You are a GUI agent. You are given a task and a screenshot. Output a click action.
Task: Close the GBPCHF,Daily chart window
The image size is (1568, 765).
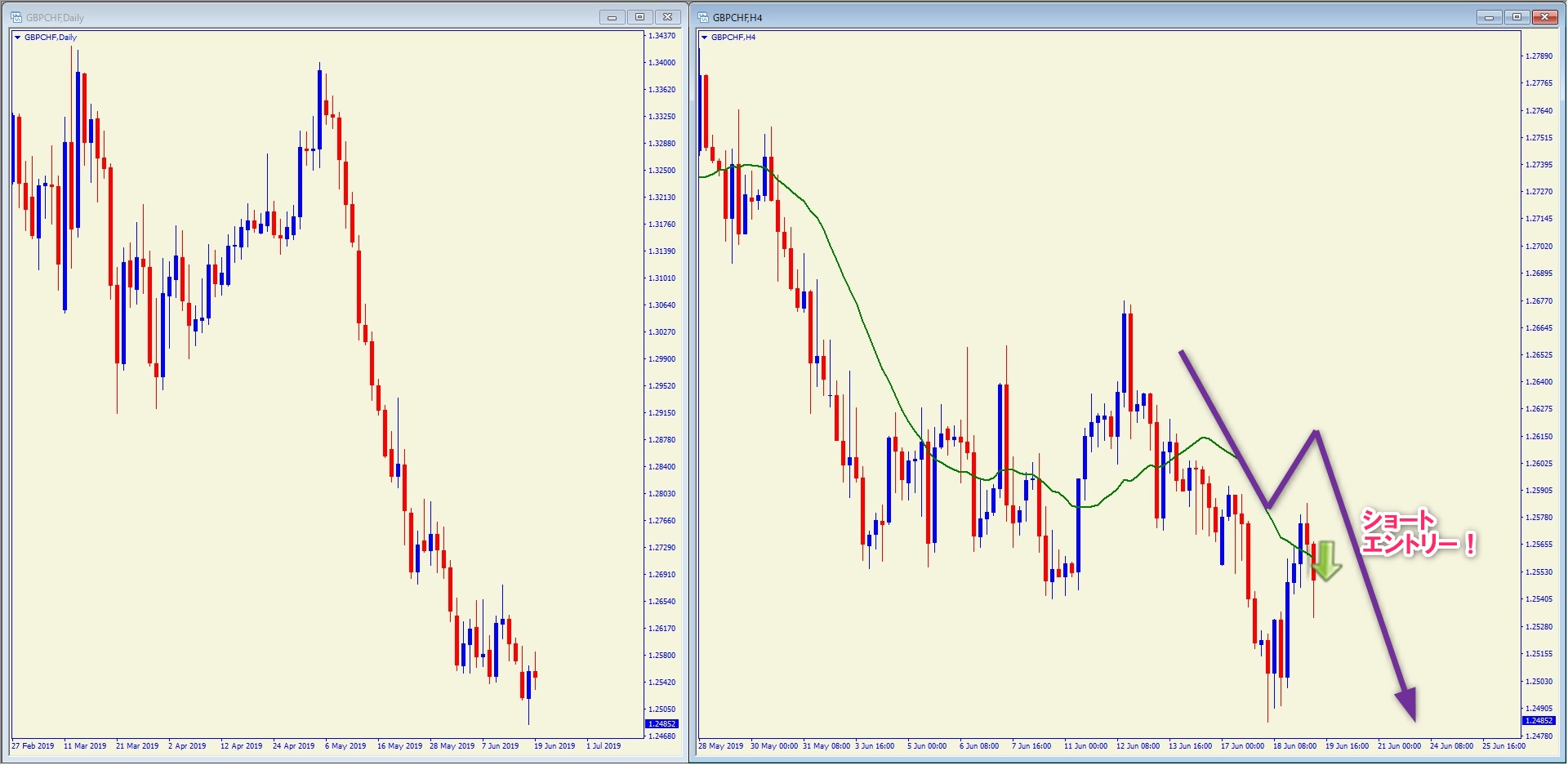668,17
